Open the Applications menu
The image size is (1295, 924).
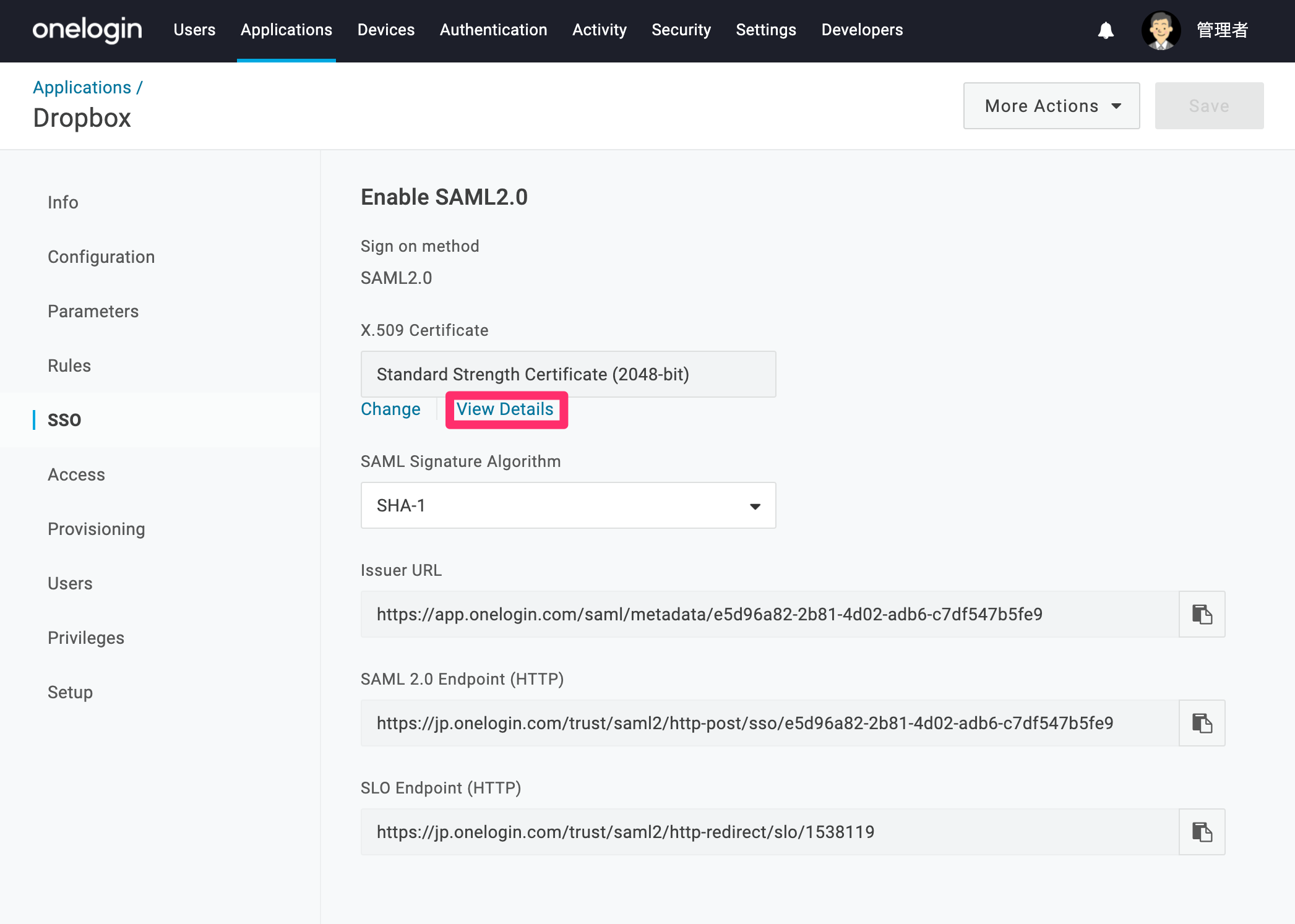coord(286,30)
